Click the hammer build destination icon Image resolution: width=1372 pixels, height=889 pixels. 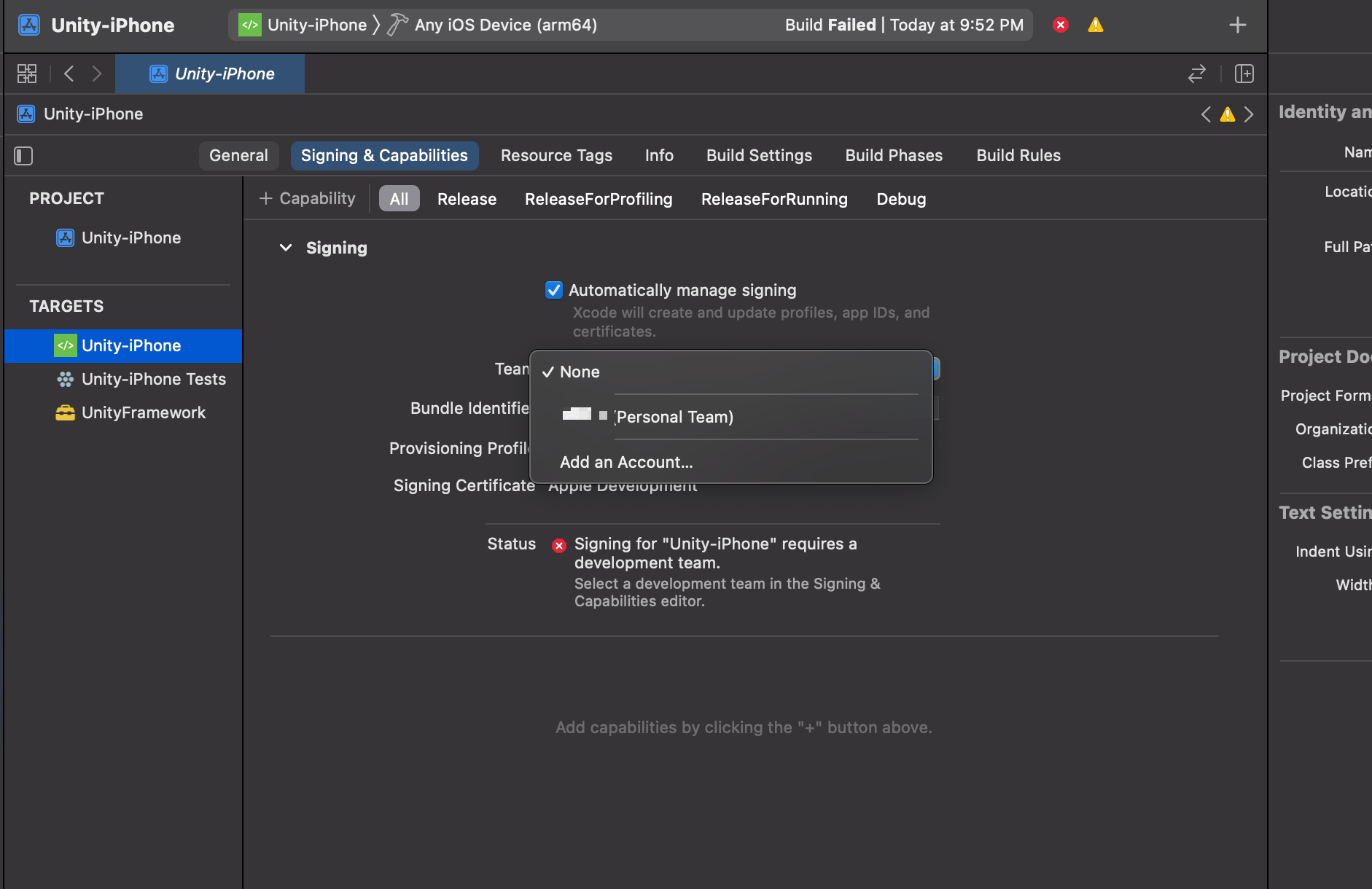397,25
